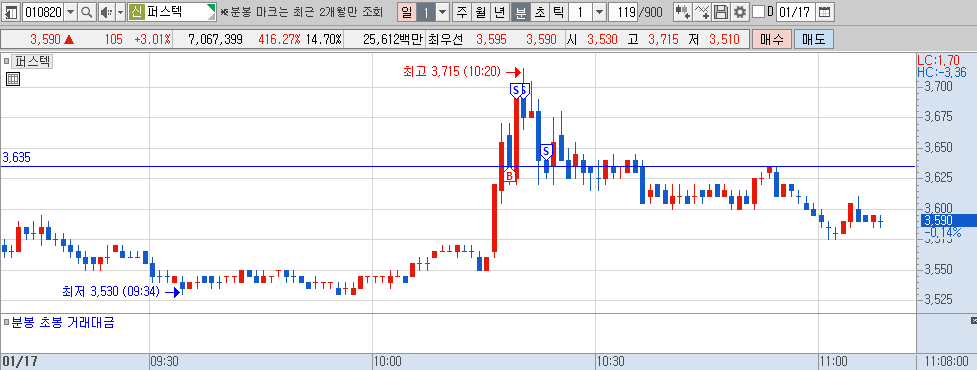Image resolution: width=977 pixels, height=370 pixels.
Task: Select the 틱 tick chart period
Action: pyautogui.click(x=559, y=12)
